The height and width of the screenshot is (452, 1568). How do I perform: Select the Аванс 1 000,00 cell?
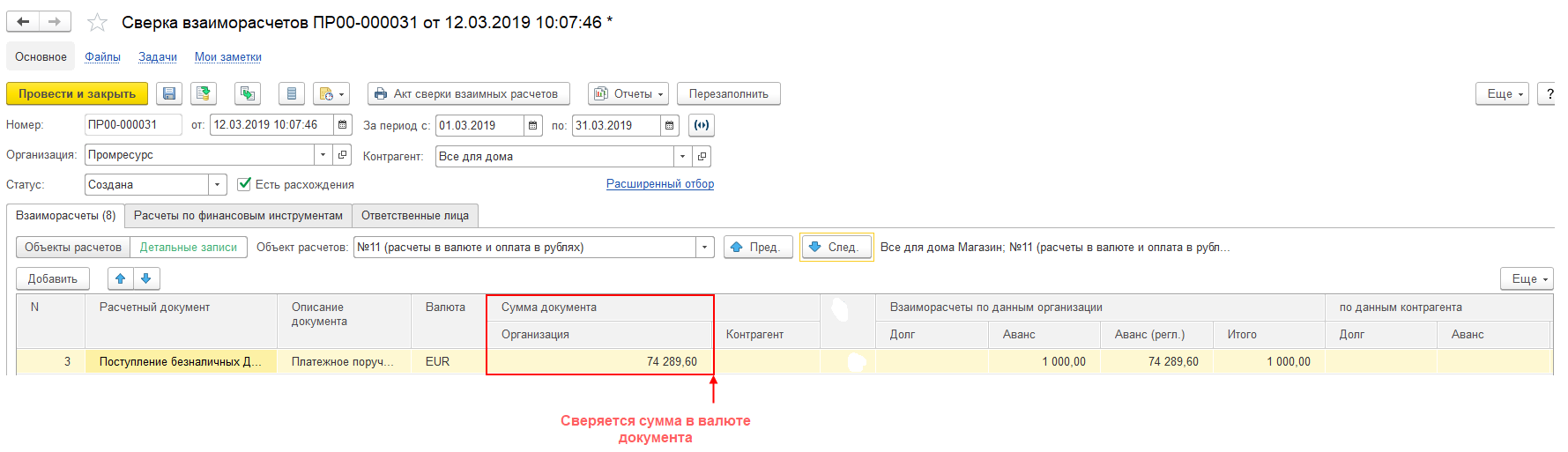point(1044,362)
